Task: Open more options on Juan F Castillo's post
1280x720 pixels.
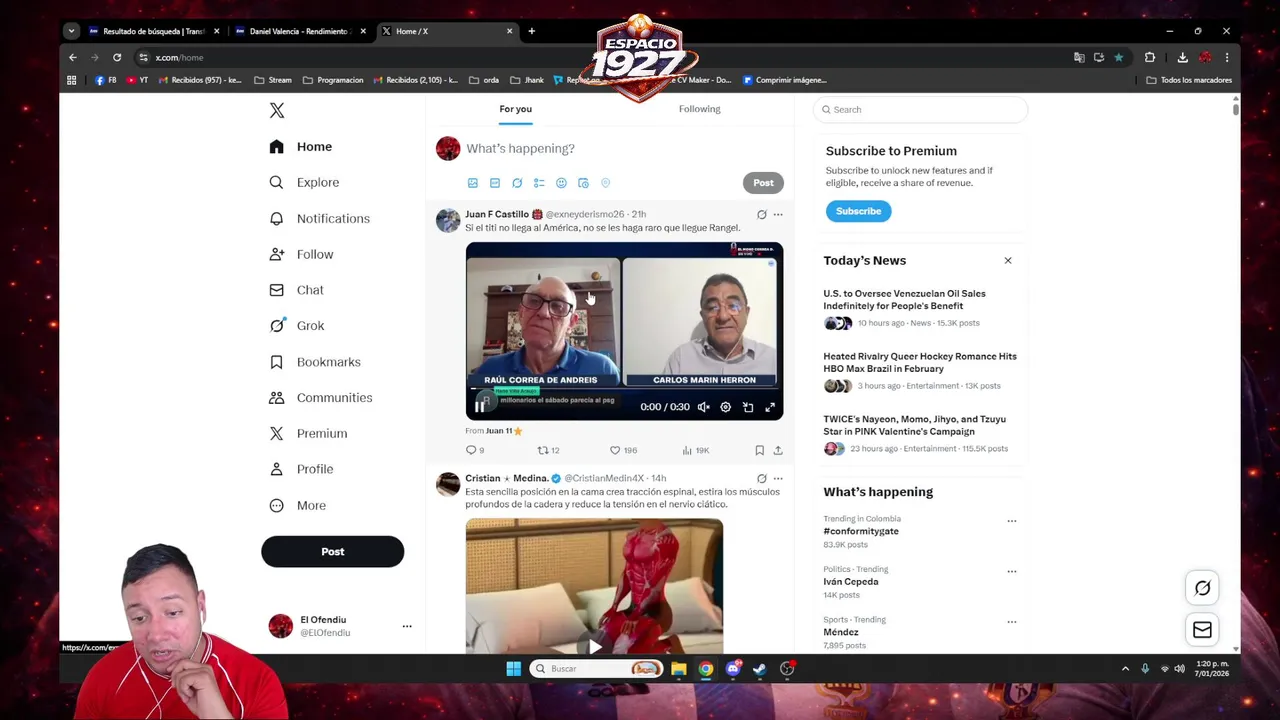Action: coord(778,214)
